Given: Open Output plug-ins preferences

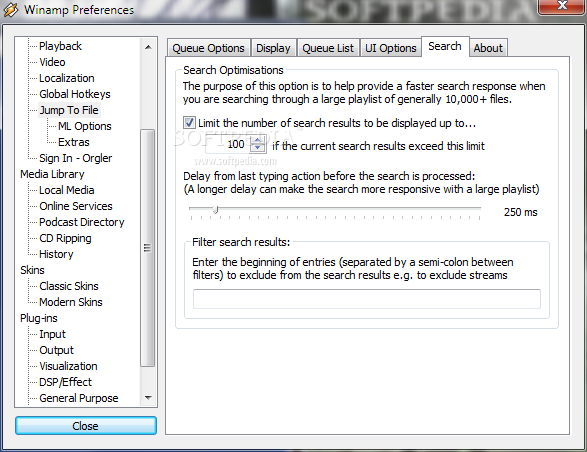Looking at the screenshot, I should click(x=57, y=350).
